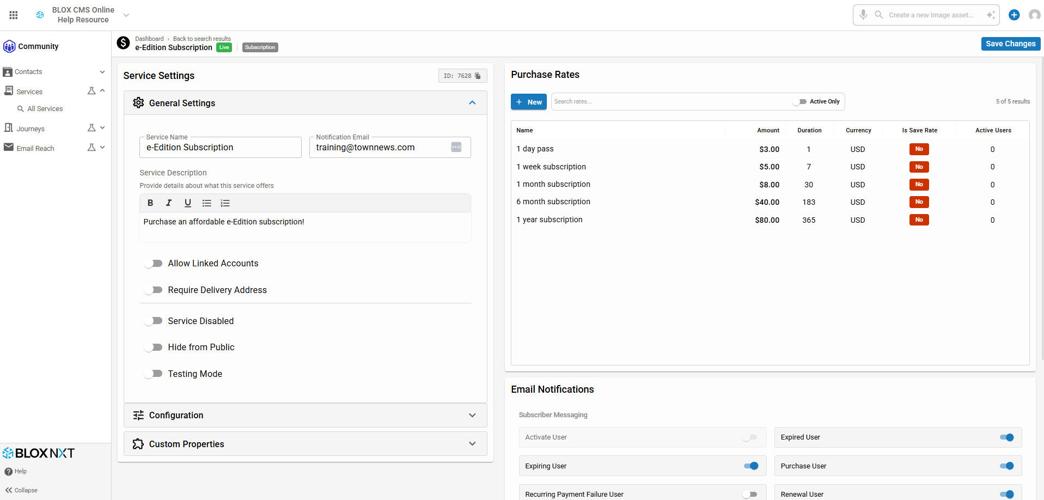Open All Services in sidebar
Screen dimensions: 1044x500
click(45, 109)
